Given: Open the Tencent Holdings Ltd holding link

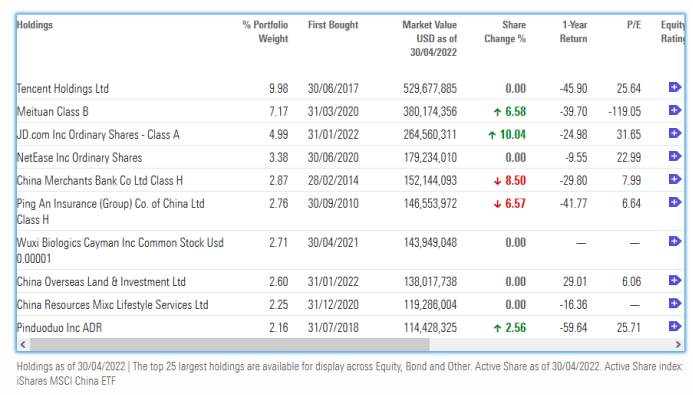Looking at the screenshot, I should pyautogui.click(x=63, y=89).
